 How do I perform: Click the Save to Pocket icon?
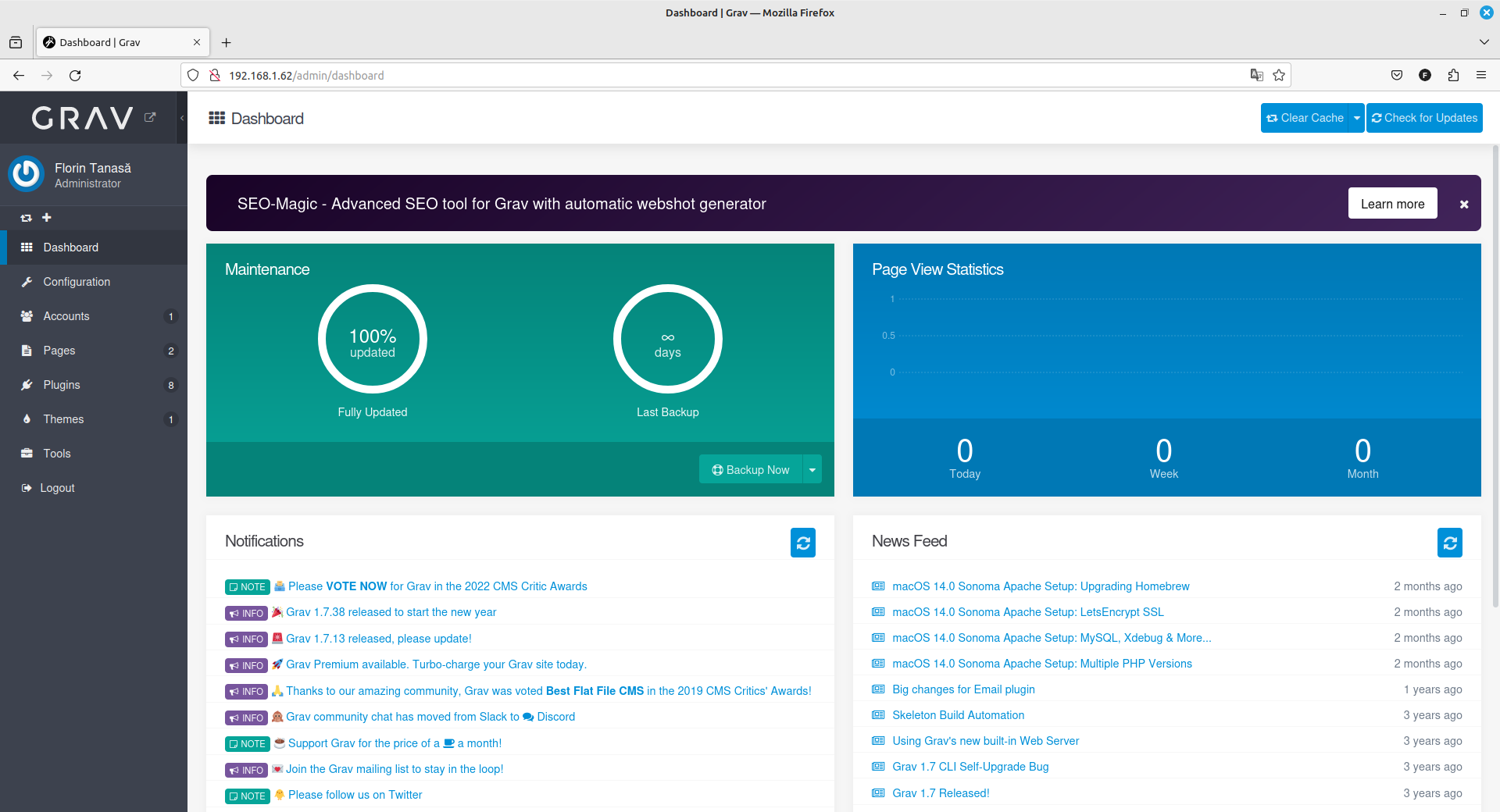(1397, 76)
